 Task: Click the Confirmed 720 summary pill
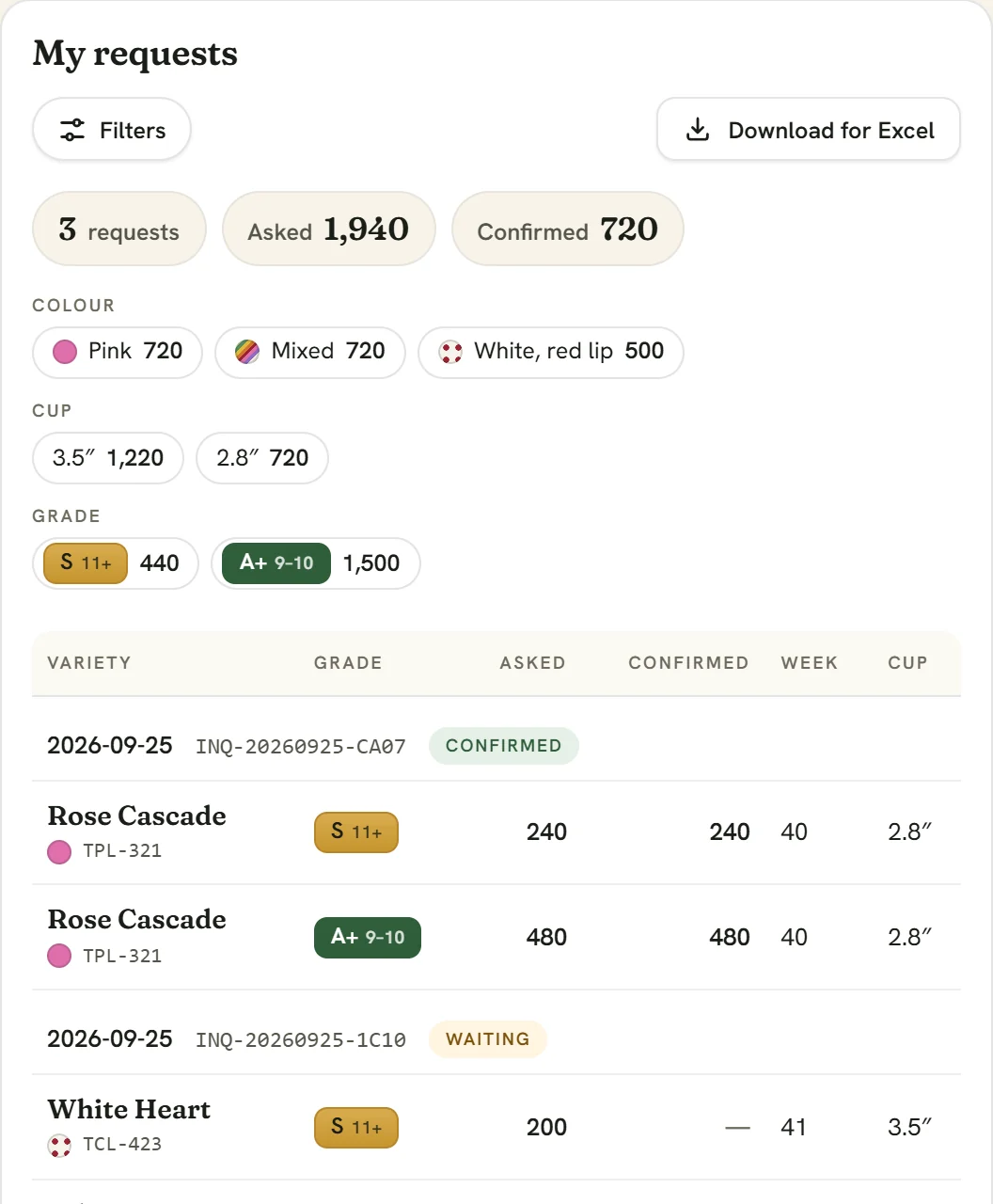tap(568, 230)
